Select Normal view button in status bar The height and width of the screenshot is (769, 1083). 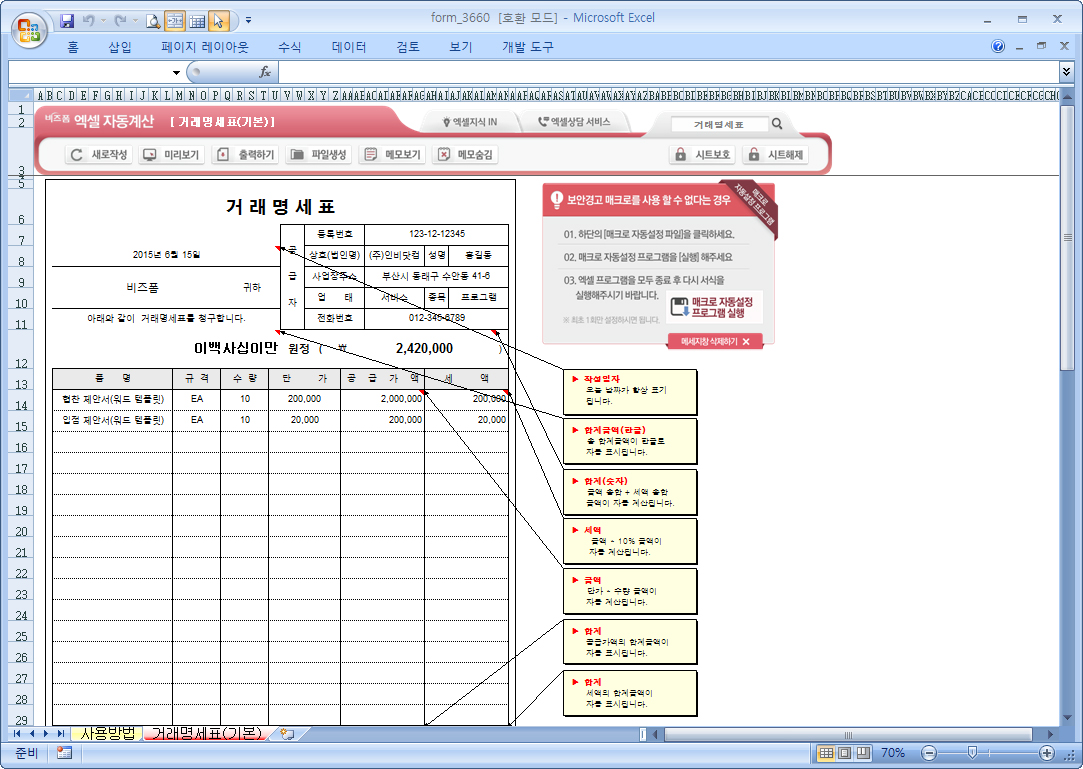(826, 753)
